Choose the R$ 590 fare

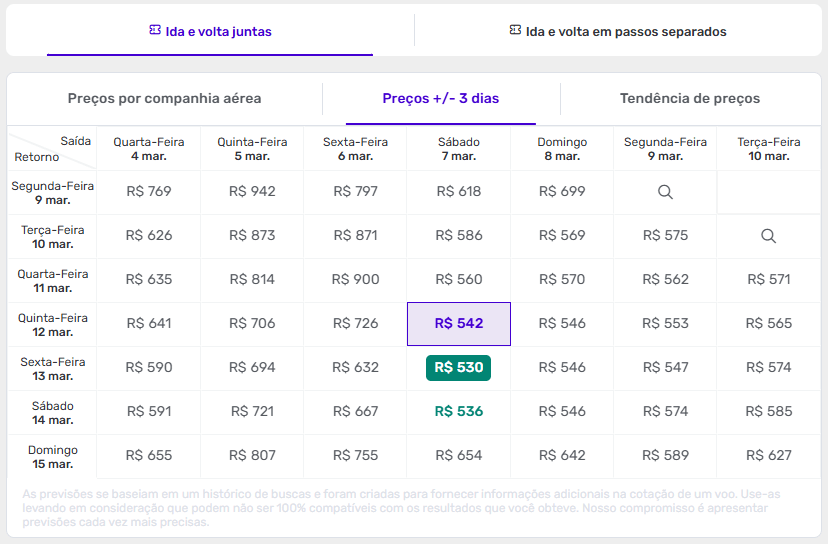pos(149,367)
